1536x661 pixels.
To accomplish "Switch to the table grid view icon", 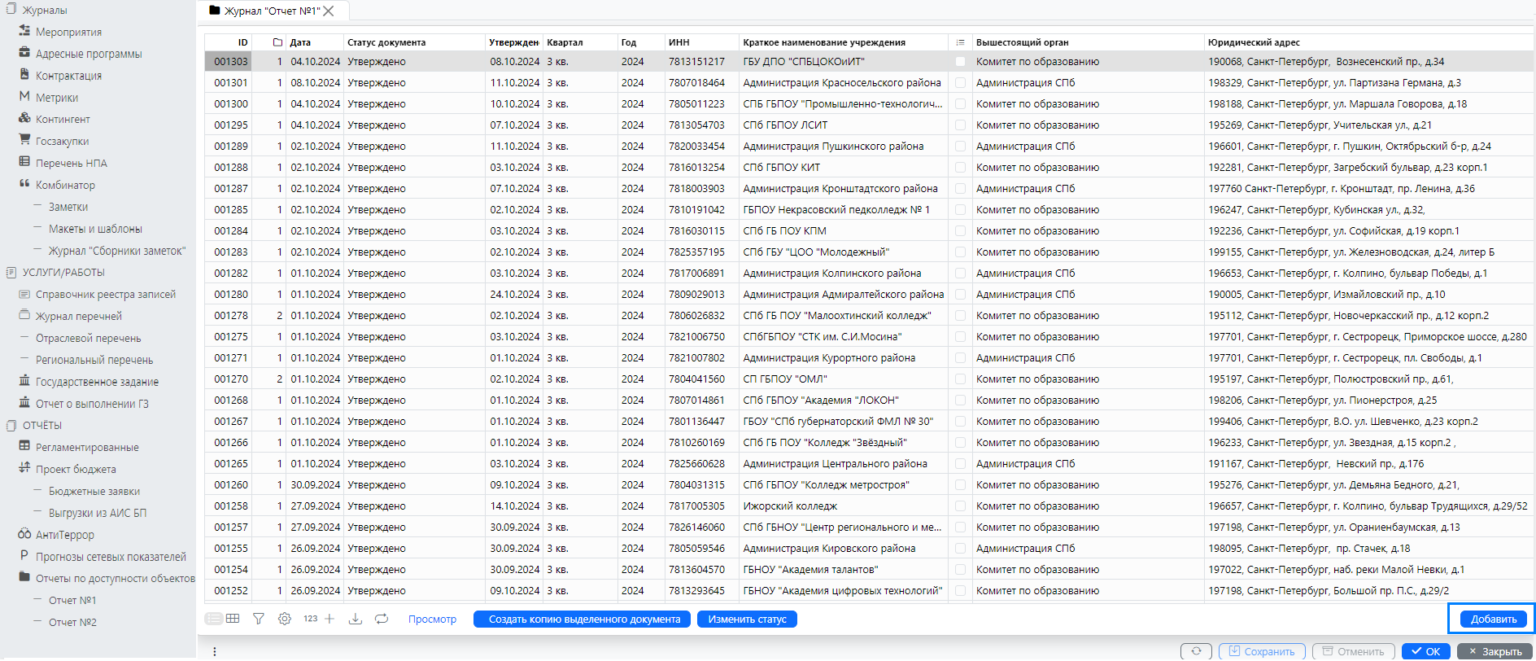I will pos(233,619).
